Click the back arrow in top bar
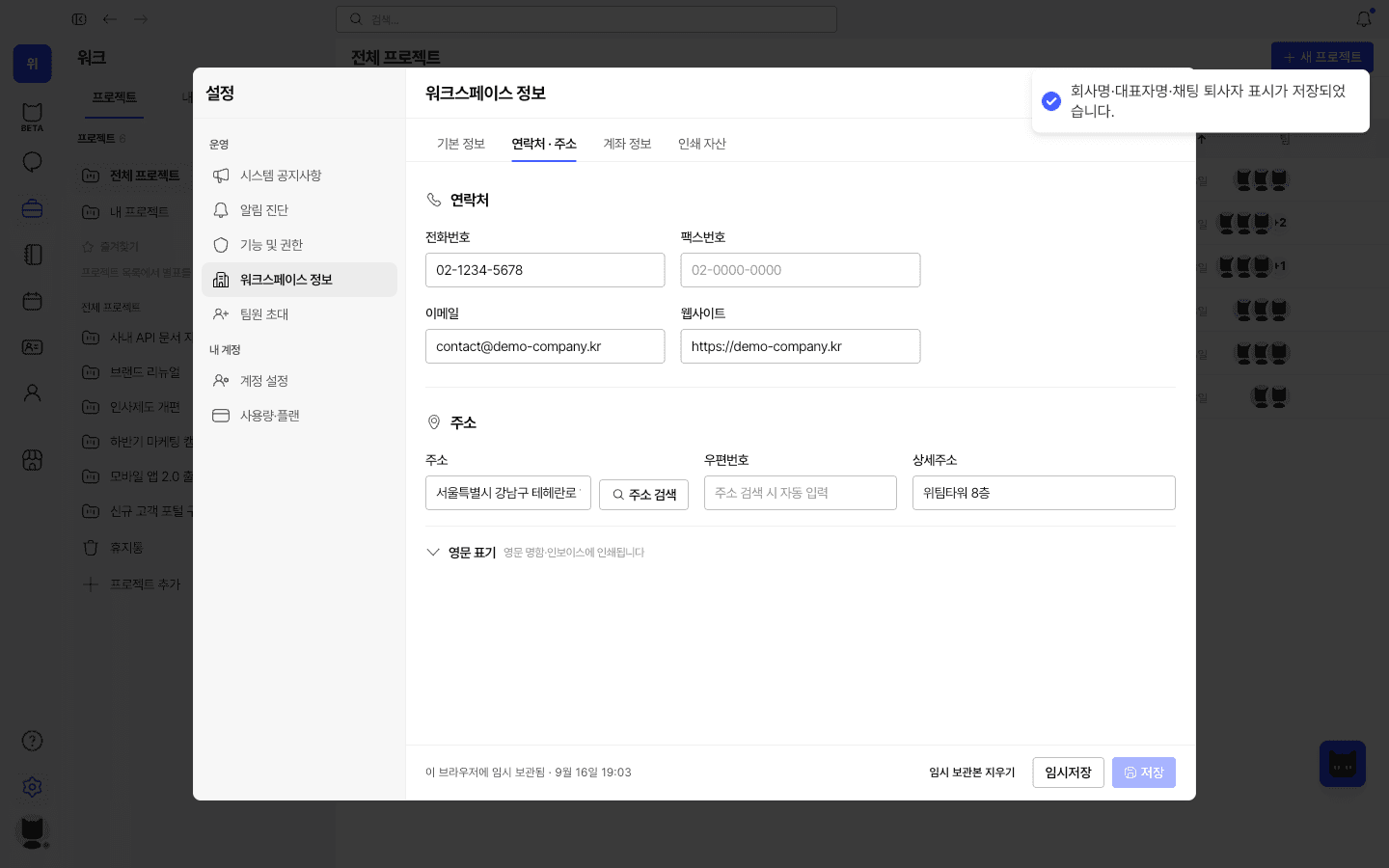The image size is (1389, 868). tap(110, 18)
